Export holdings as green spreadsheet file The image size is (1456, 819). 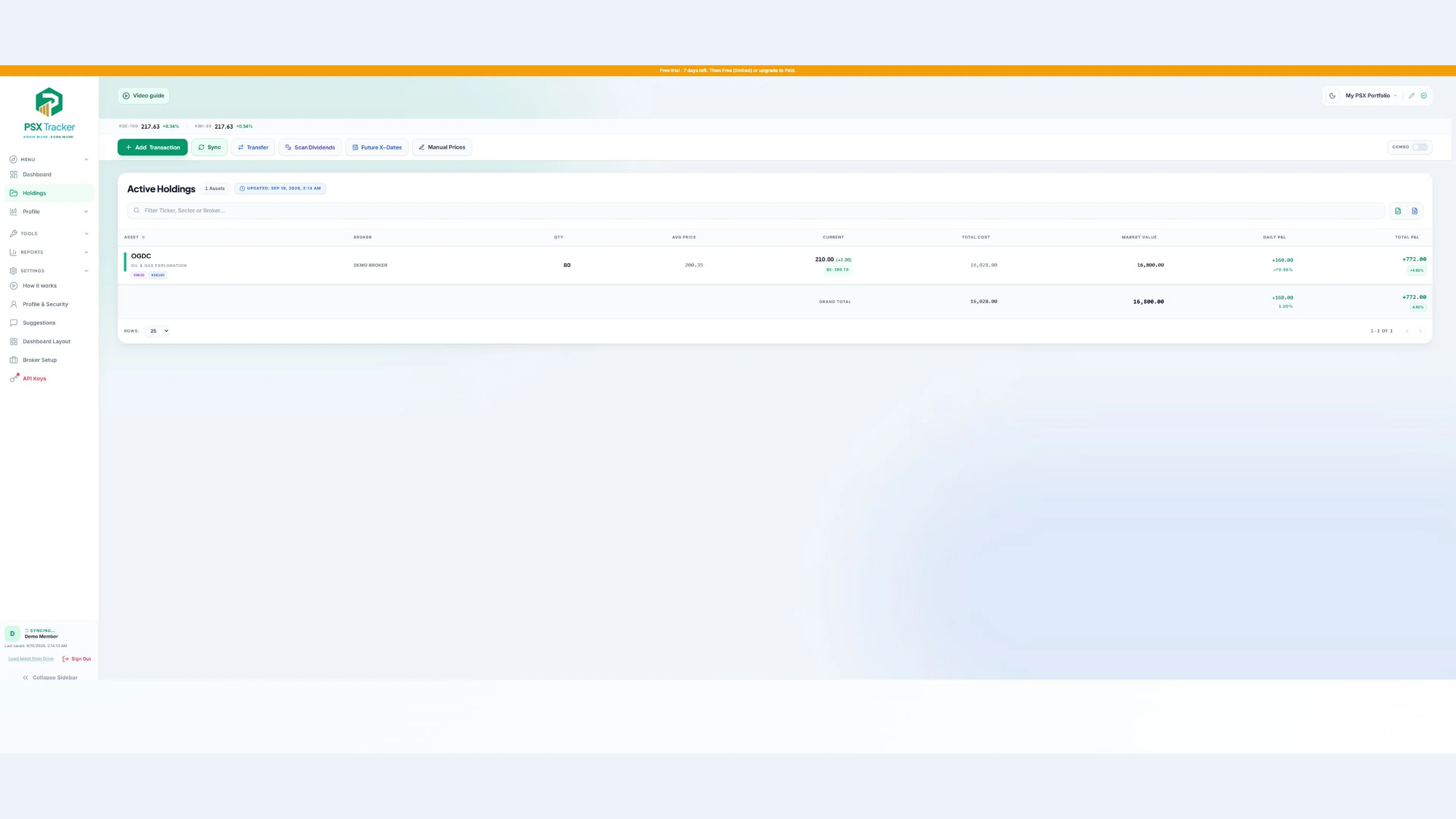(x=1398, y=211)
